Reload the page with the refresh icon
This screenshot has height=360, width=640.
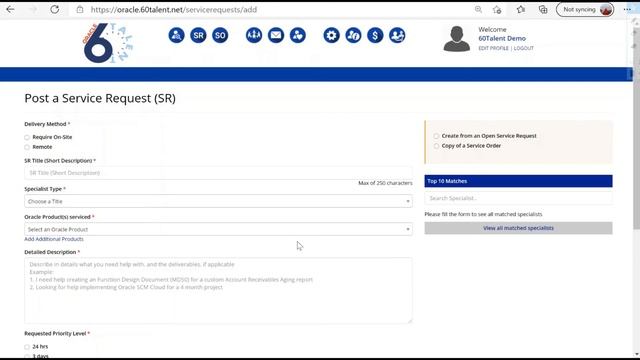point(55,9)
